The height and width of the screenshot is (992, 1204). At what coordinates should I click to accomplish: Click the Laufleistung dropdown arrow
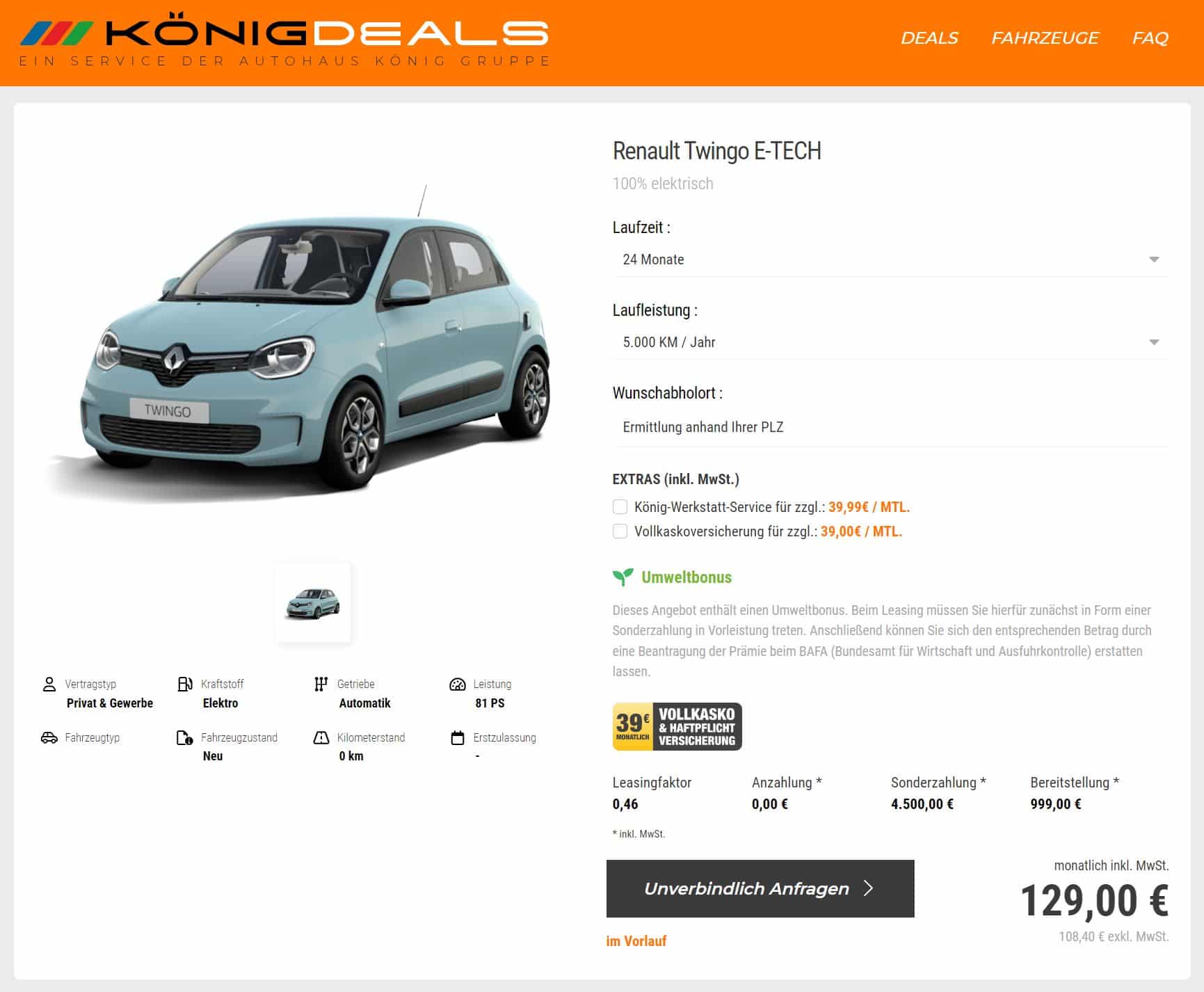1154,342
